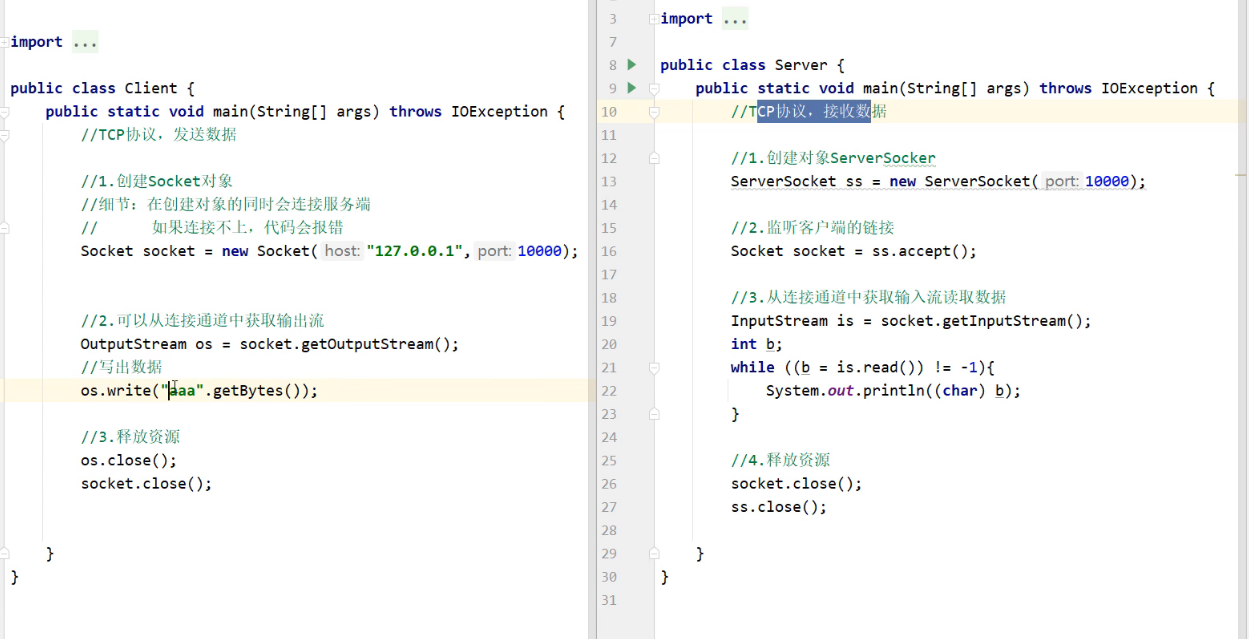Click comment '//4.释放资源' in Server
The height and width of the screenshot is (639, 1249).
coord(780,460)
